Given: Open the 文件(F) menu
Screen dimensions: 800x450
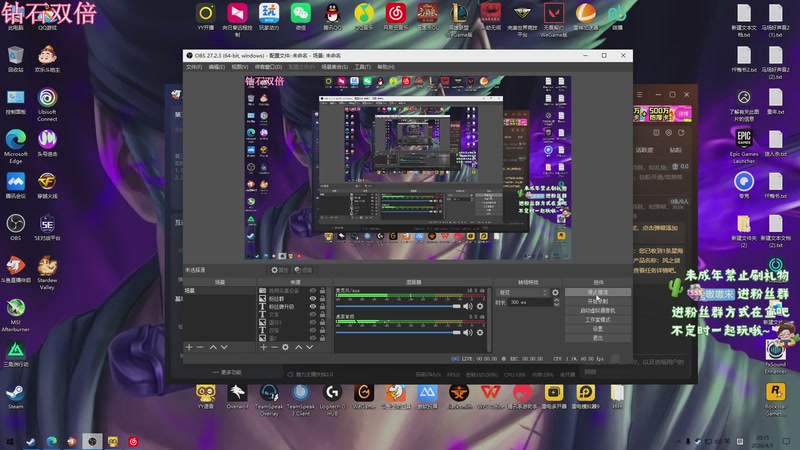Looking at the screenshot, I should [194, 67].
